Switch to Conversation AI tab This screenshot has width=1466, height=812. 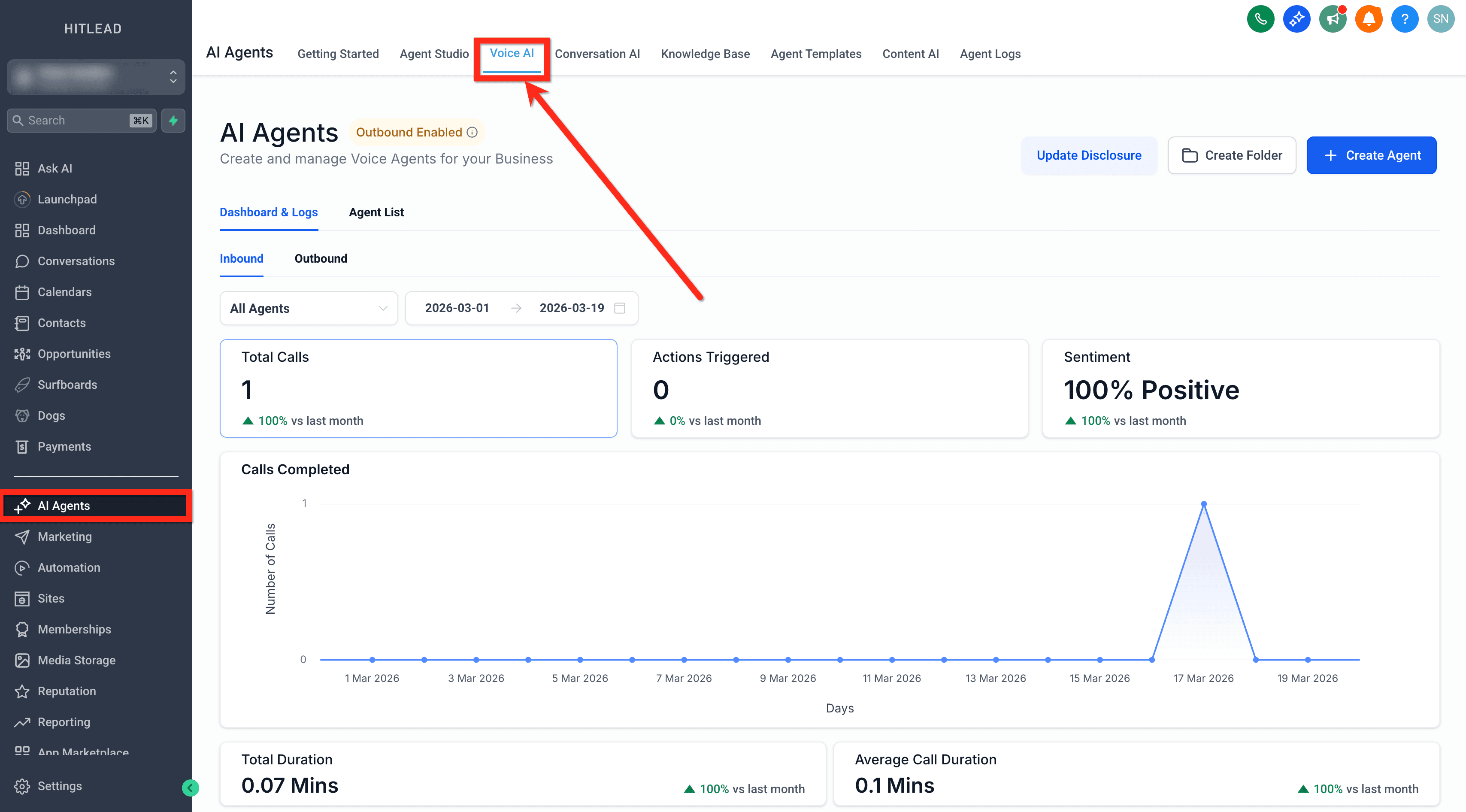pyautogui.click(x=597, y=54)
